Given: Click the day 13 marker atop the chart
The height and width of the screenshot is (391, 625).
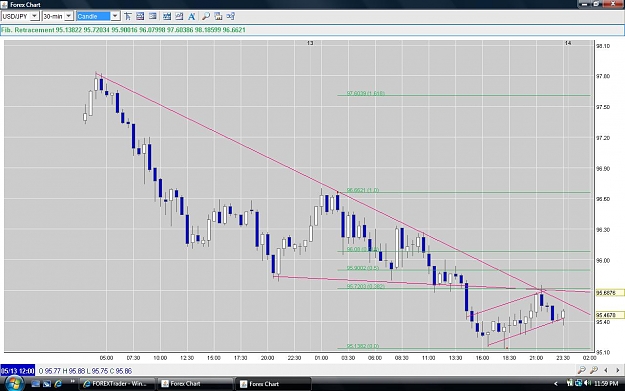Looking at the screenshot, I should click(310, 43).
